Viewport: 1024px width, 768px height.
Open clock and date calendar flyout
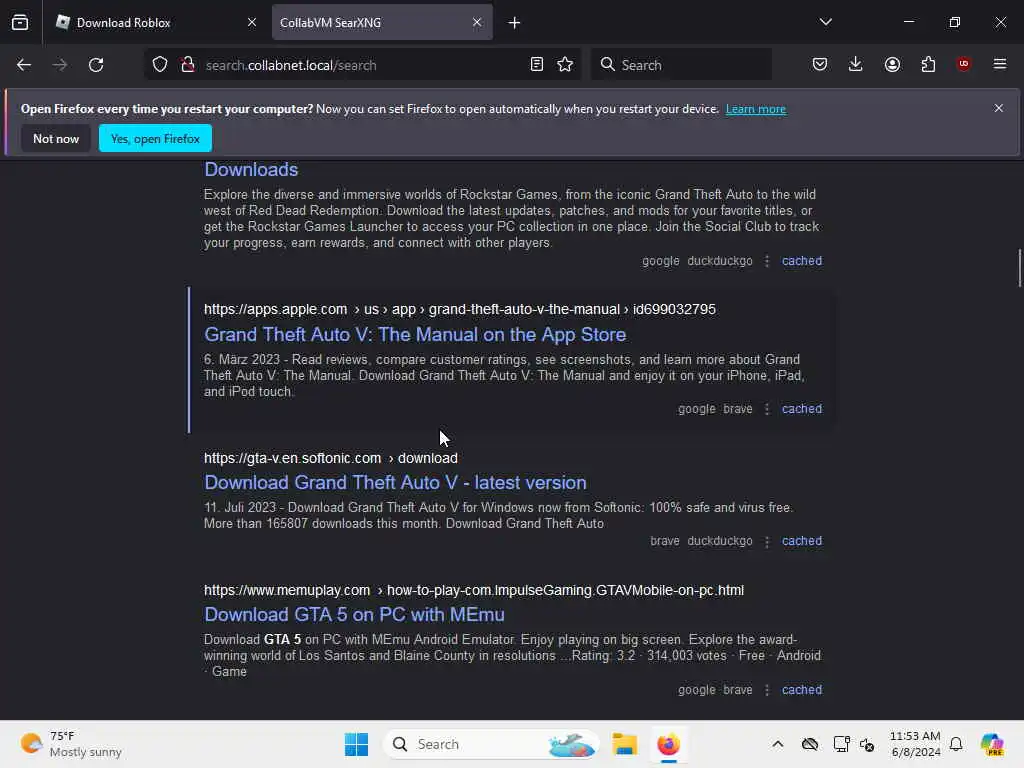point(915,744)
